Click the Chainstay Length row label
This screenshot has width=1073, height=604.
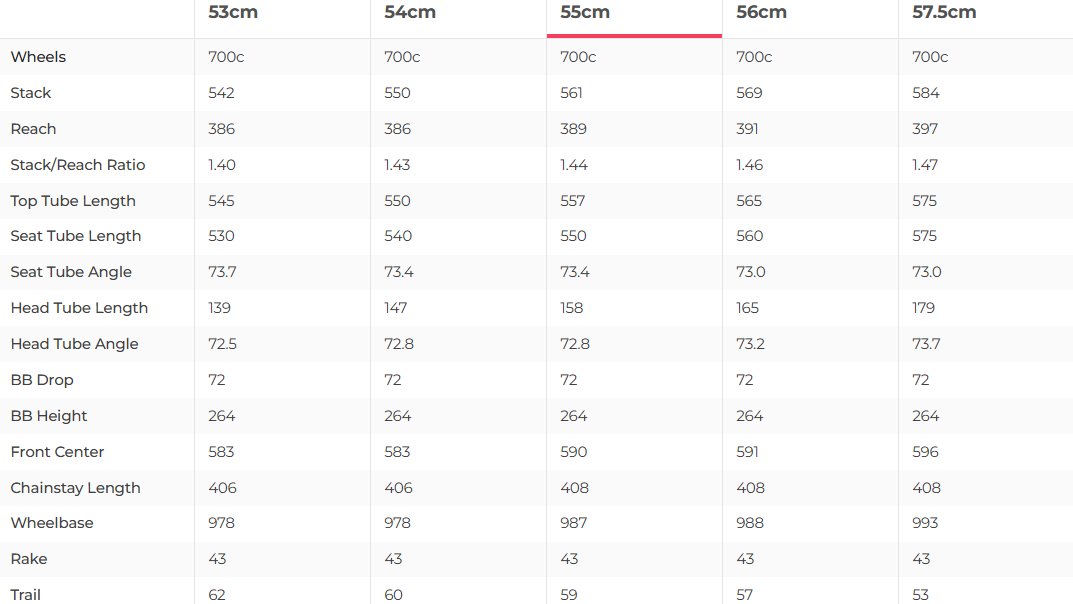tap(75, 488)
